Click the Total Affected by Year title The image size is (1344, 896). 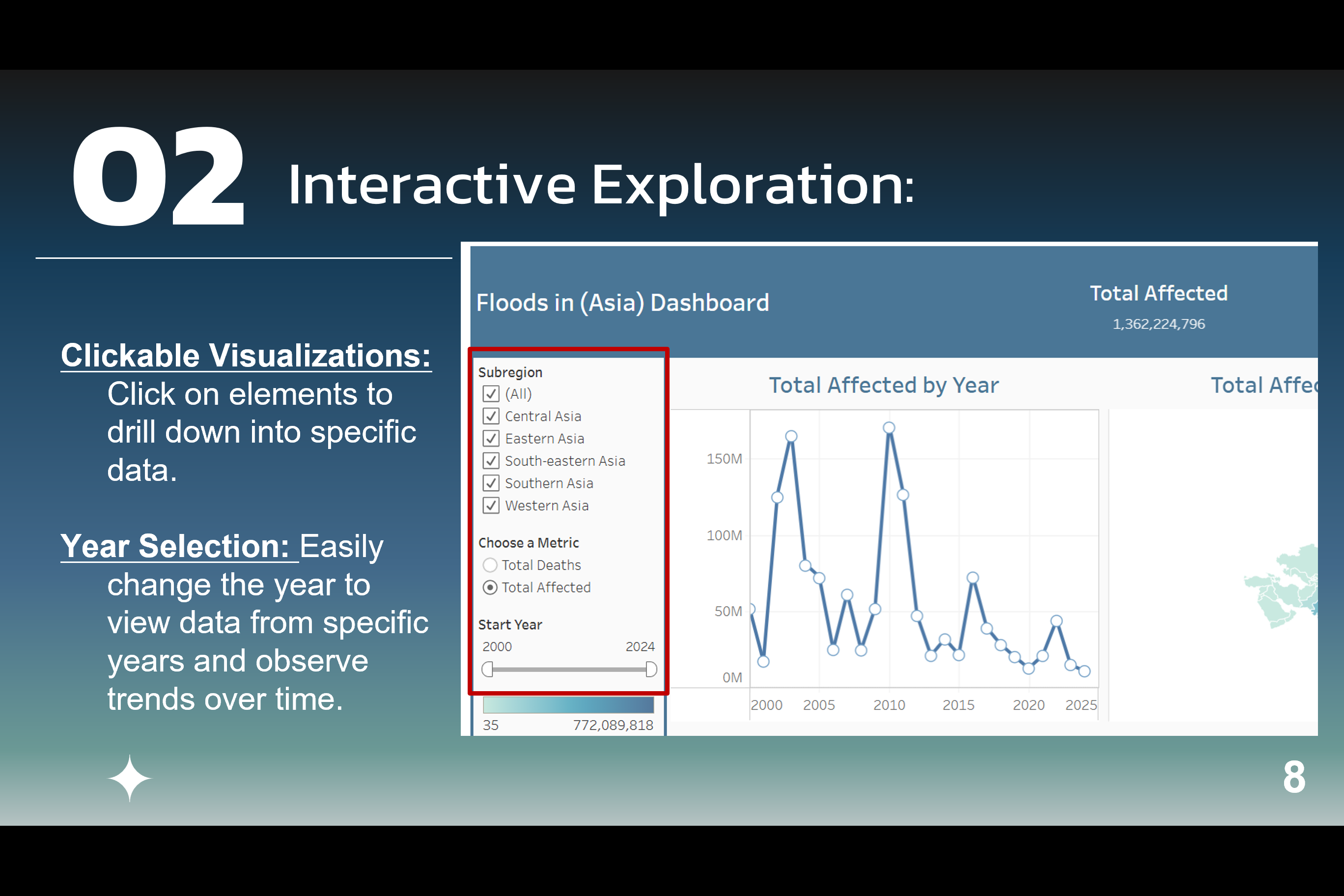[883, 385]
